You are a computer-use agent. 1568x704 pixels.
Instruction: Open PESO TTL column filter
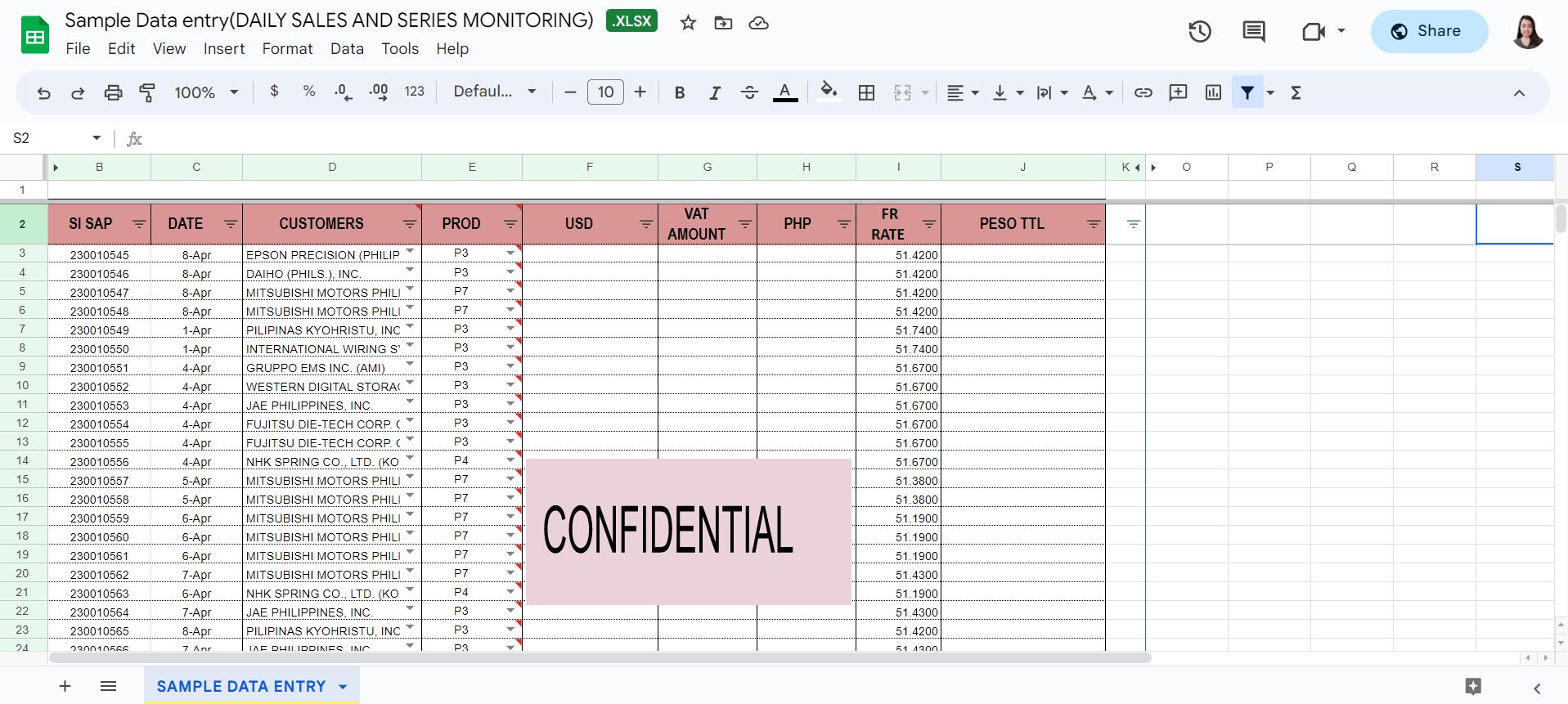[1094, 224]
